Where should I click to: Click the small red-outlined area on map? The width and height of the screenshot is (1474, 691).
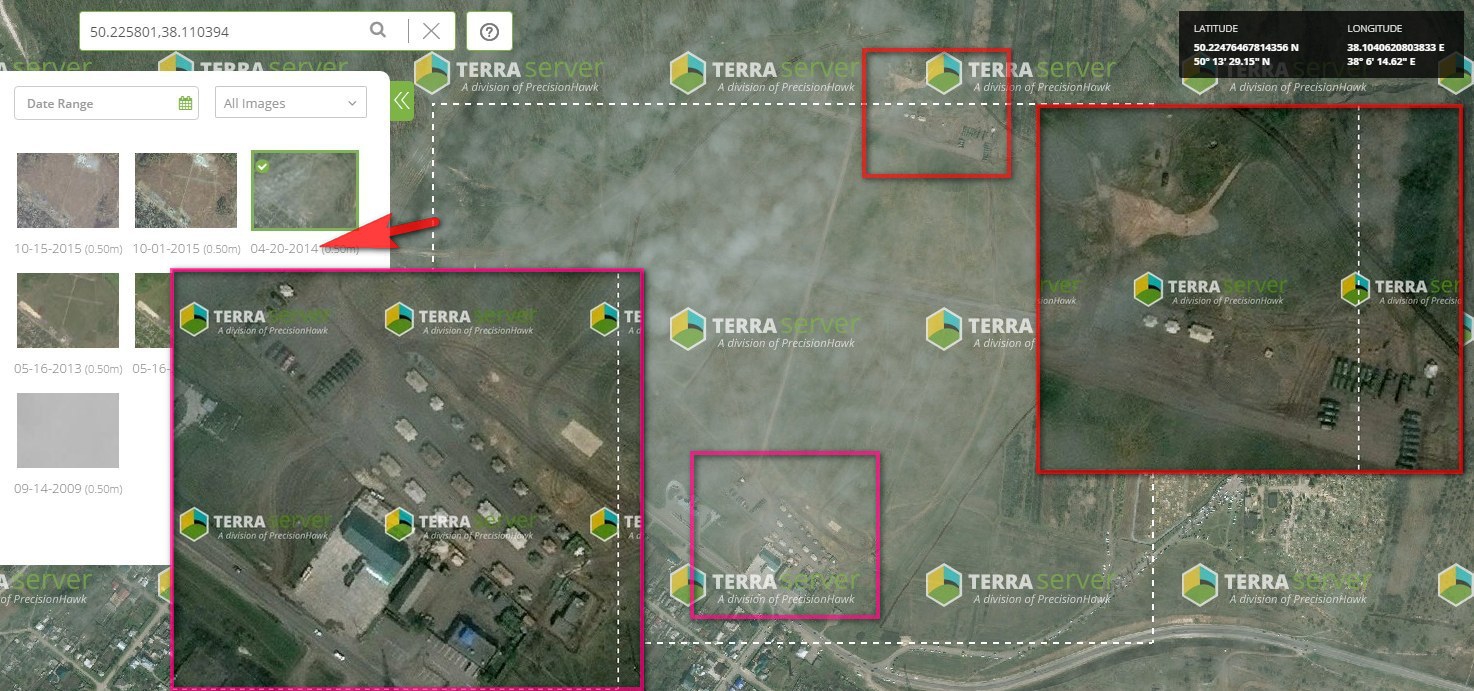(936, 113)
